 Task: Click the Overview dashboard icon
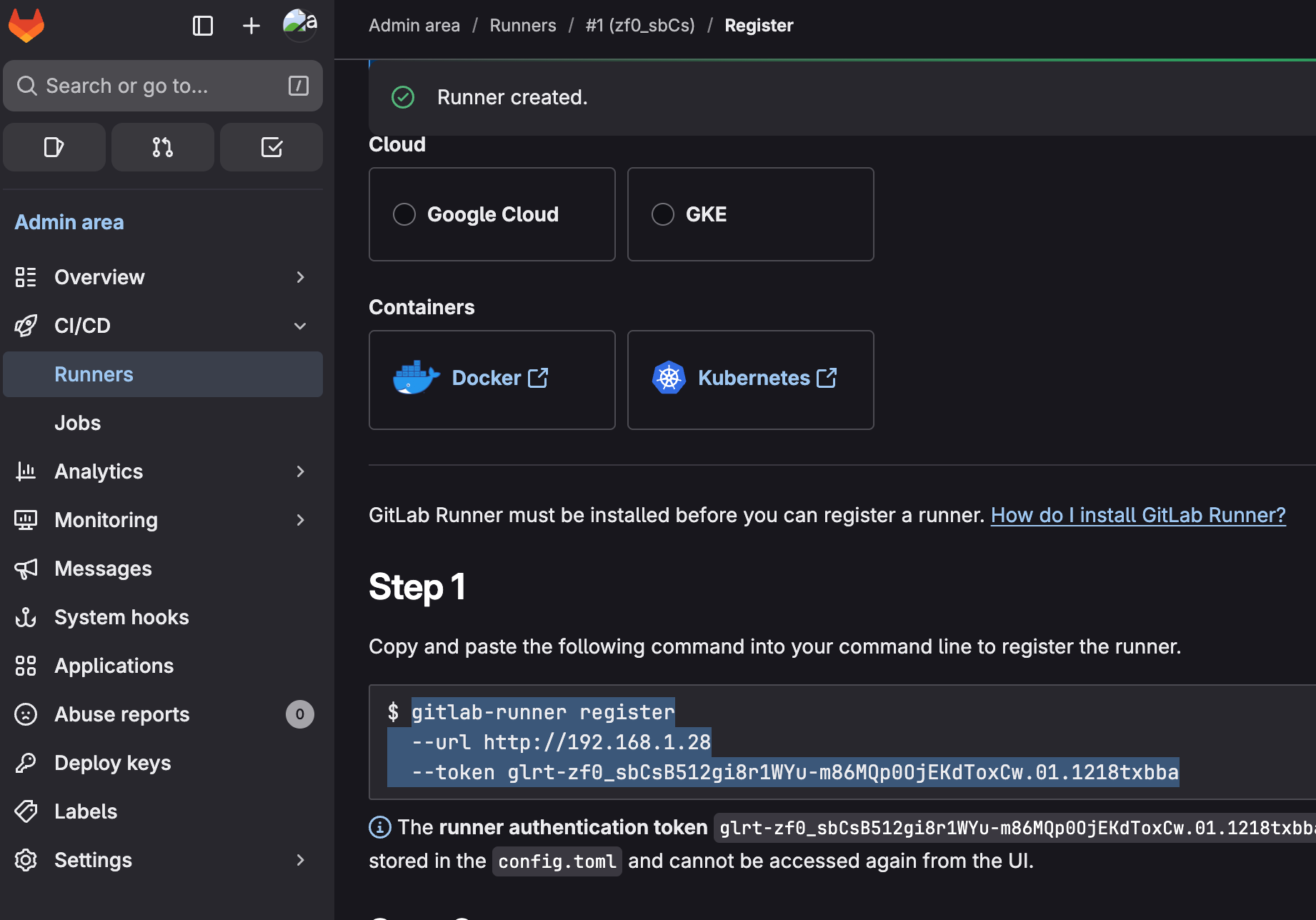coord(26,277)
